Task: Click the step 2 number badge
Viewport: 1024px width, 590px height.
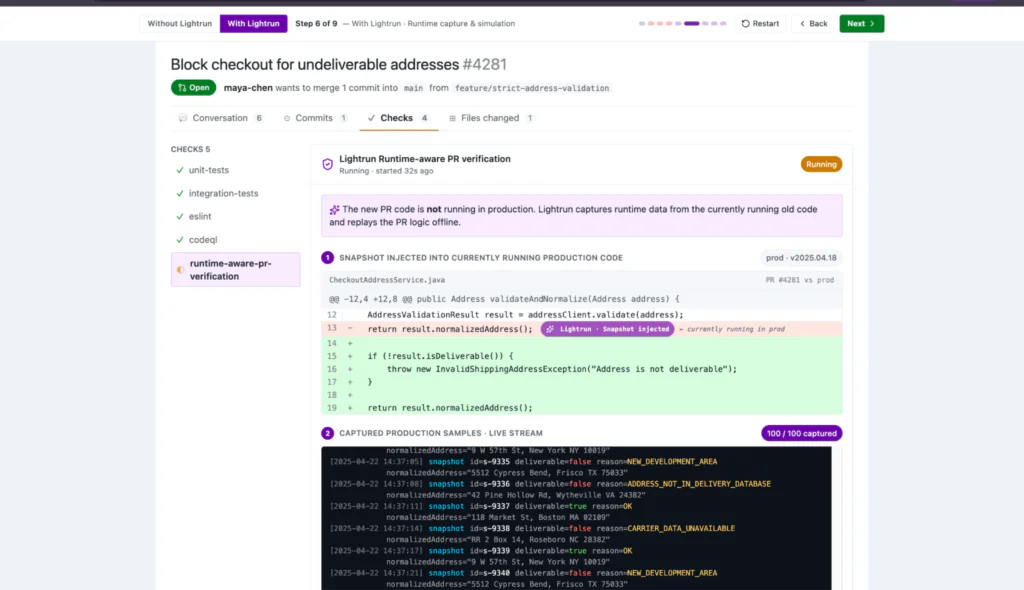Action: [328, 433]
